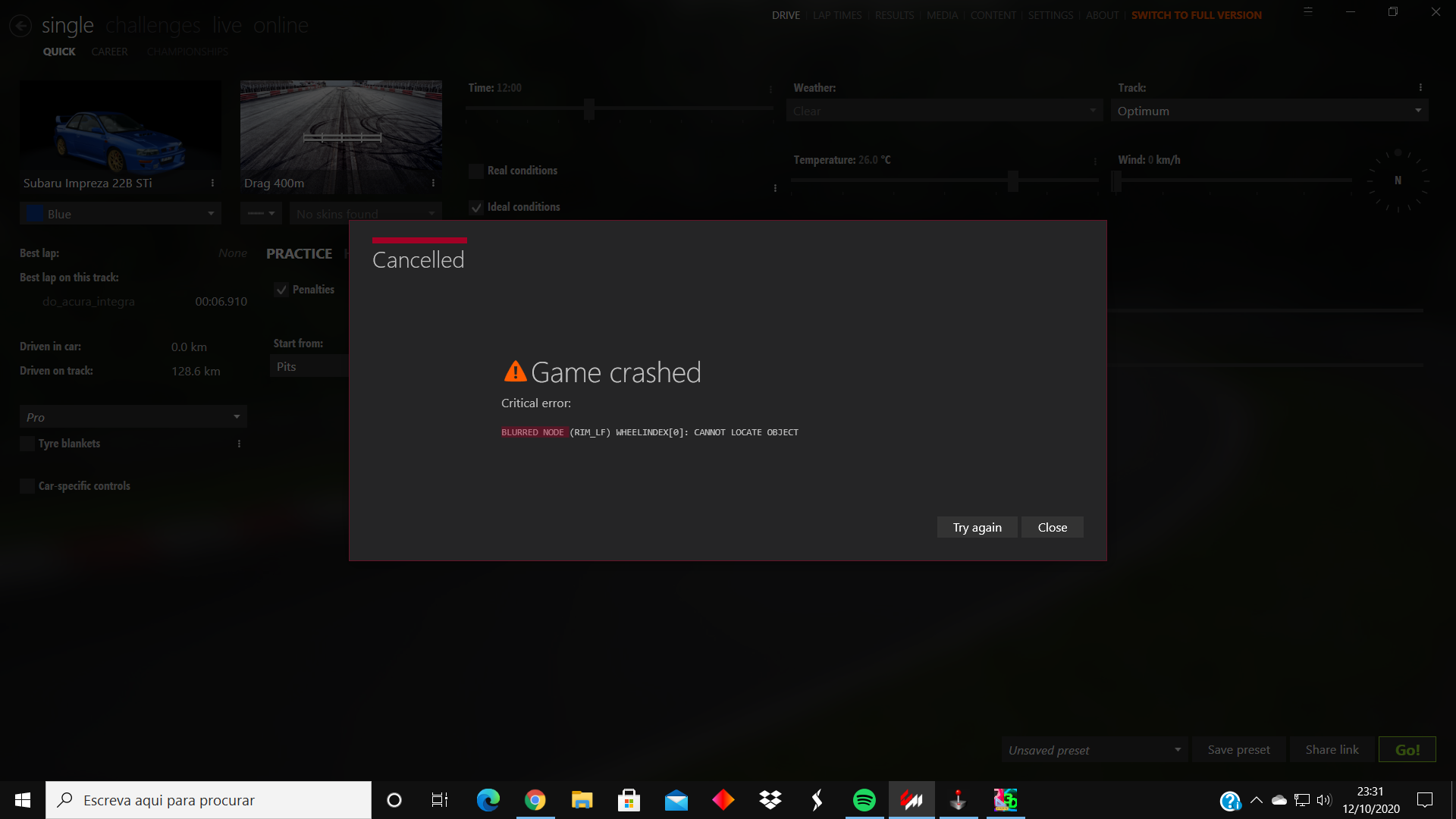The image size is (1456, 819).
Task: Open the Track state three-dot menu
Action: 1420,87
